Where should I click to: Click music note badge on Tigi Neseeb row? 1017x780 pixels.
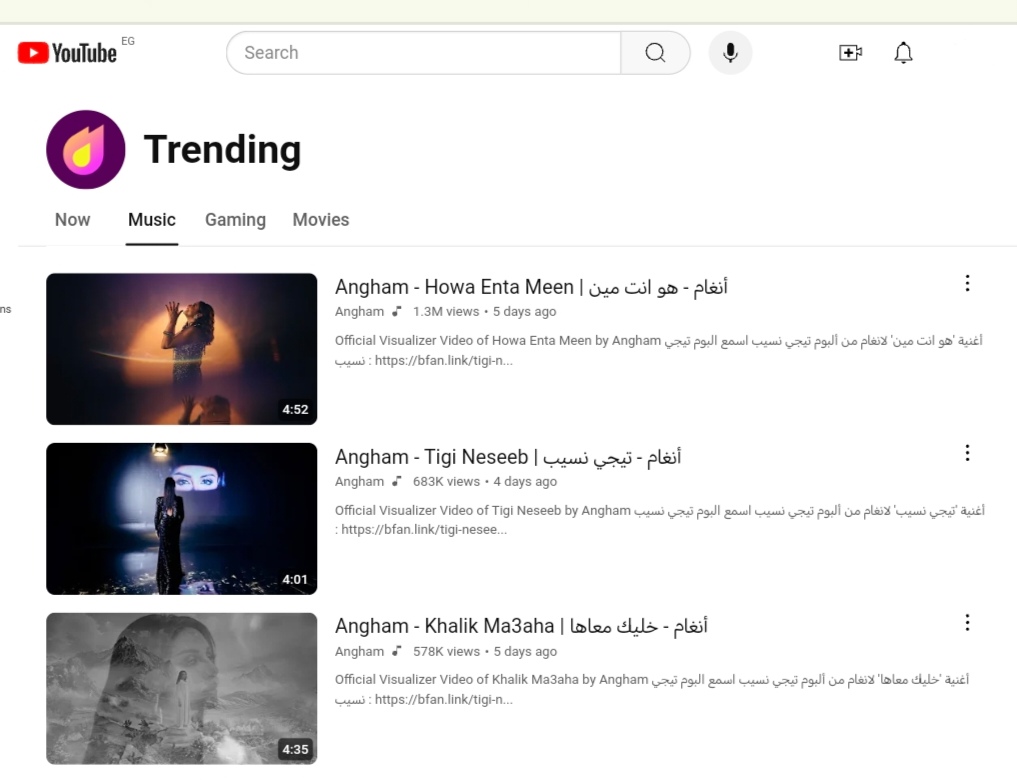click(x=397, y=481)
